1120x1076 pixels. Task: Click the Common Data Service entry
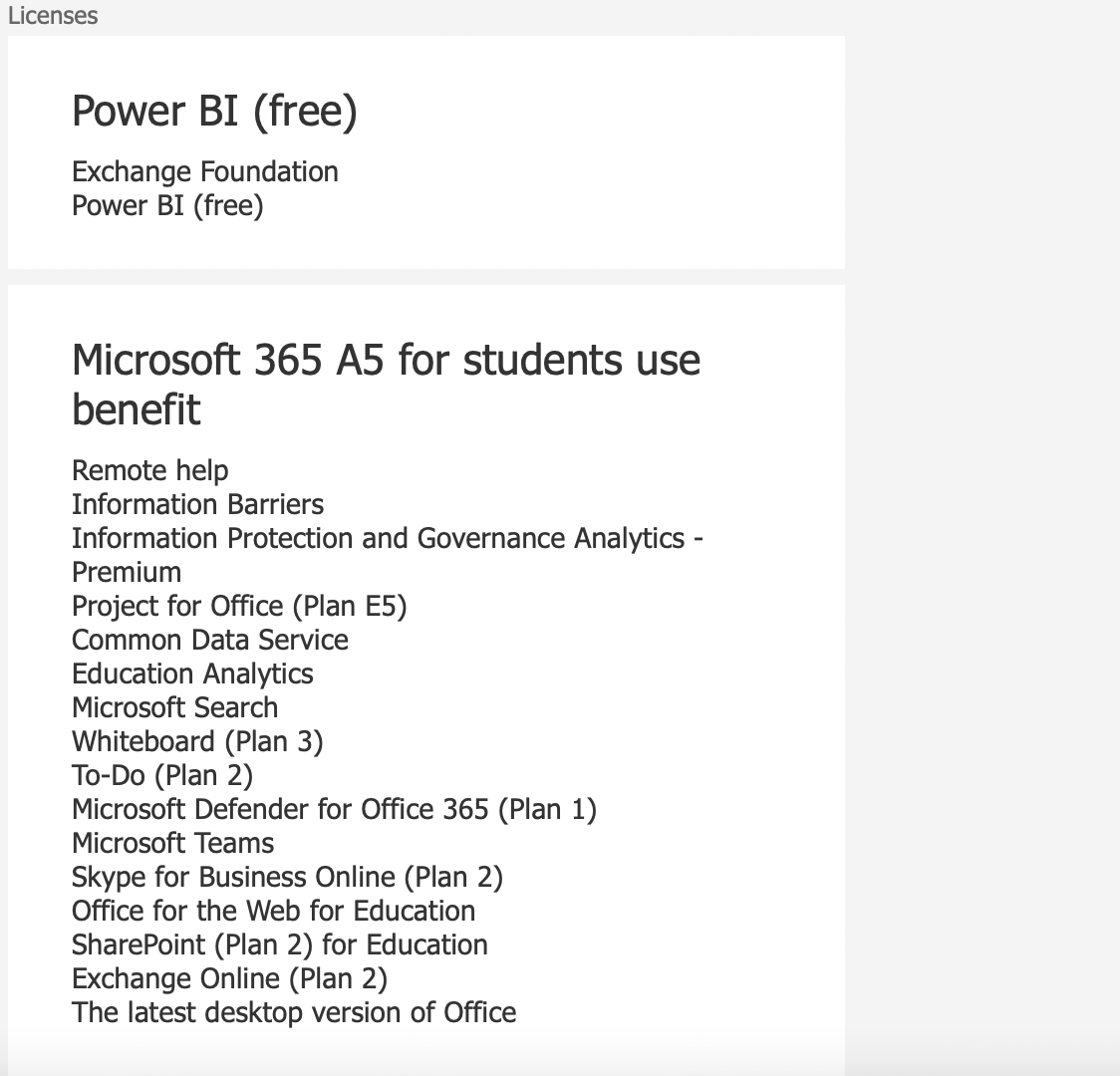[210, 641]
